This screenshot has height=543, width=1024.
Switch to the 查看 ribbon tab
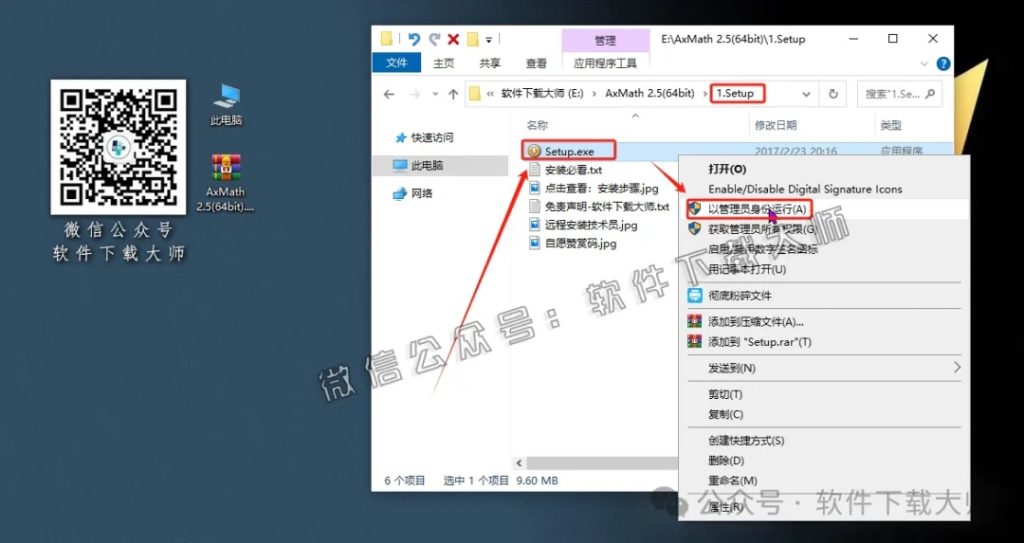click(536, 63)
